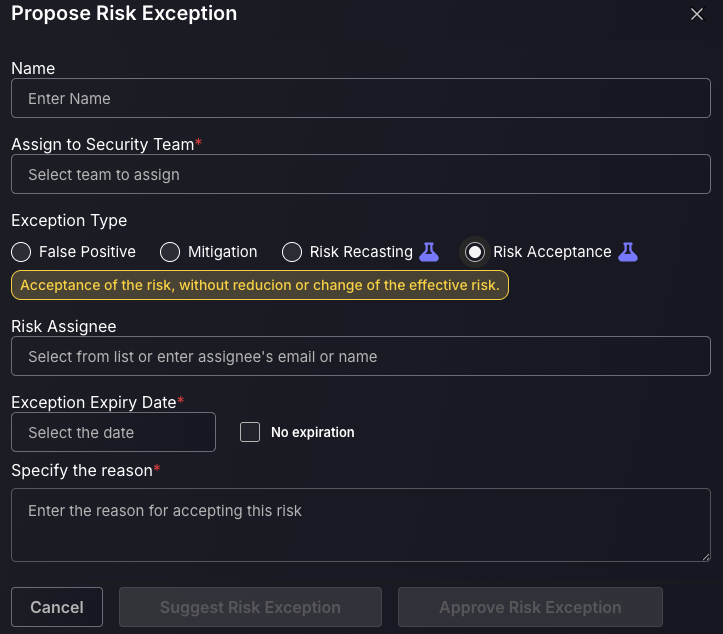This screenshot has height=634, width=723.
Task: Click into the reason for accepting risk textarea
Action: 361,525
